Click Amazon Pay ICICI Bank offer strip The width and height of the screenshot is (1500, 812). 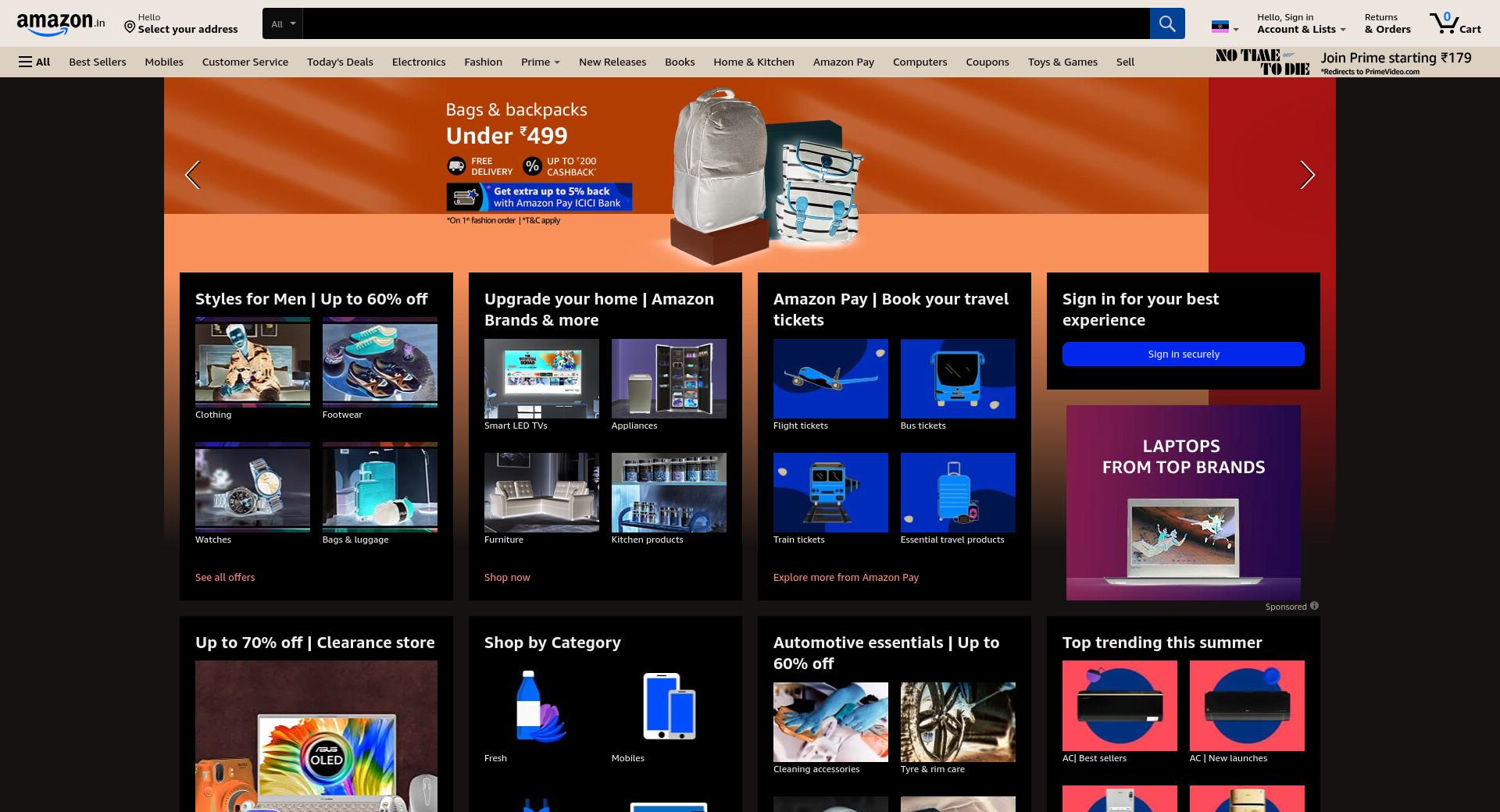coord(539,197)
